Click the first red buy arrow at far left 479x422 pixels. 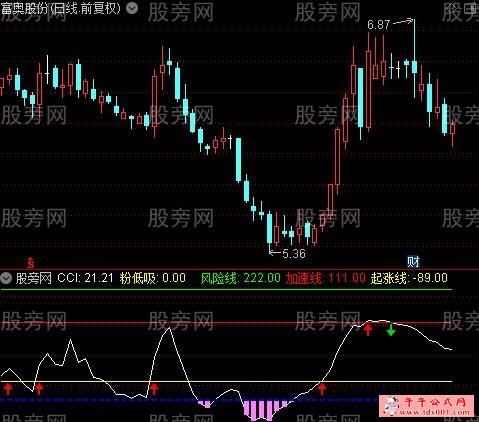click(x=8, y=389)
